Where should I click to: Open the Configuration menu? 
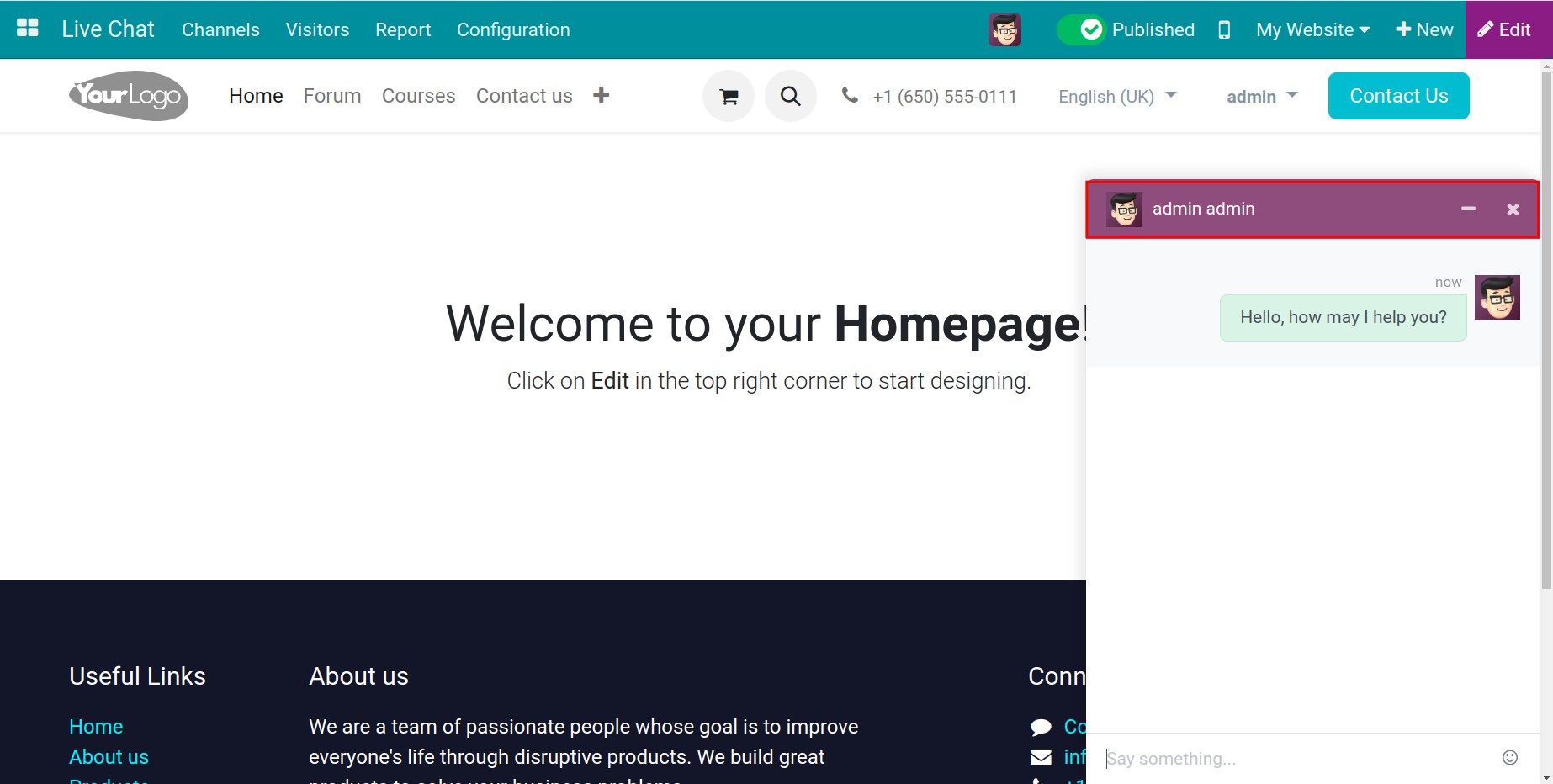513,30
